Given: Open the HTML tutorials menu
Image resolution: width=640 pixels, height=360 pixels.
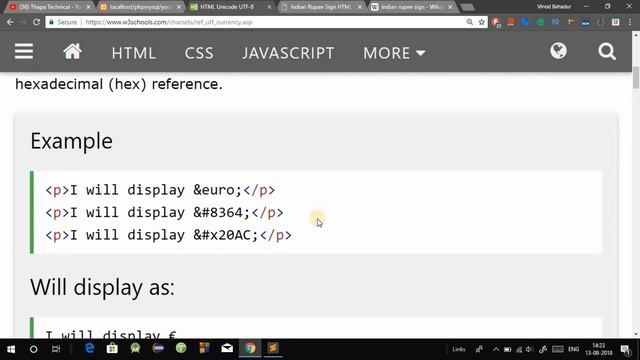Looking at the screenshot, I should [133, 53].
